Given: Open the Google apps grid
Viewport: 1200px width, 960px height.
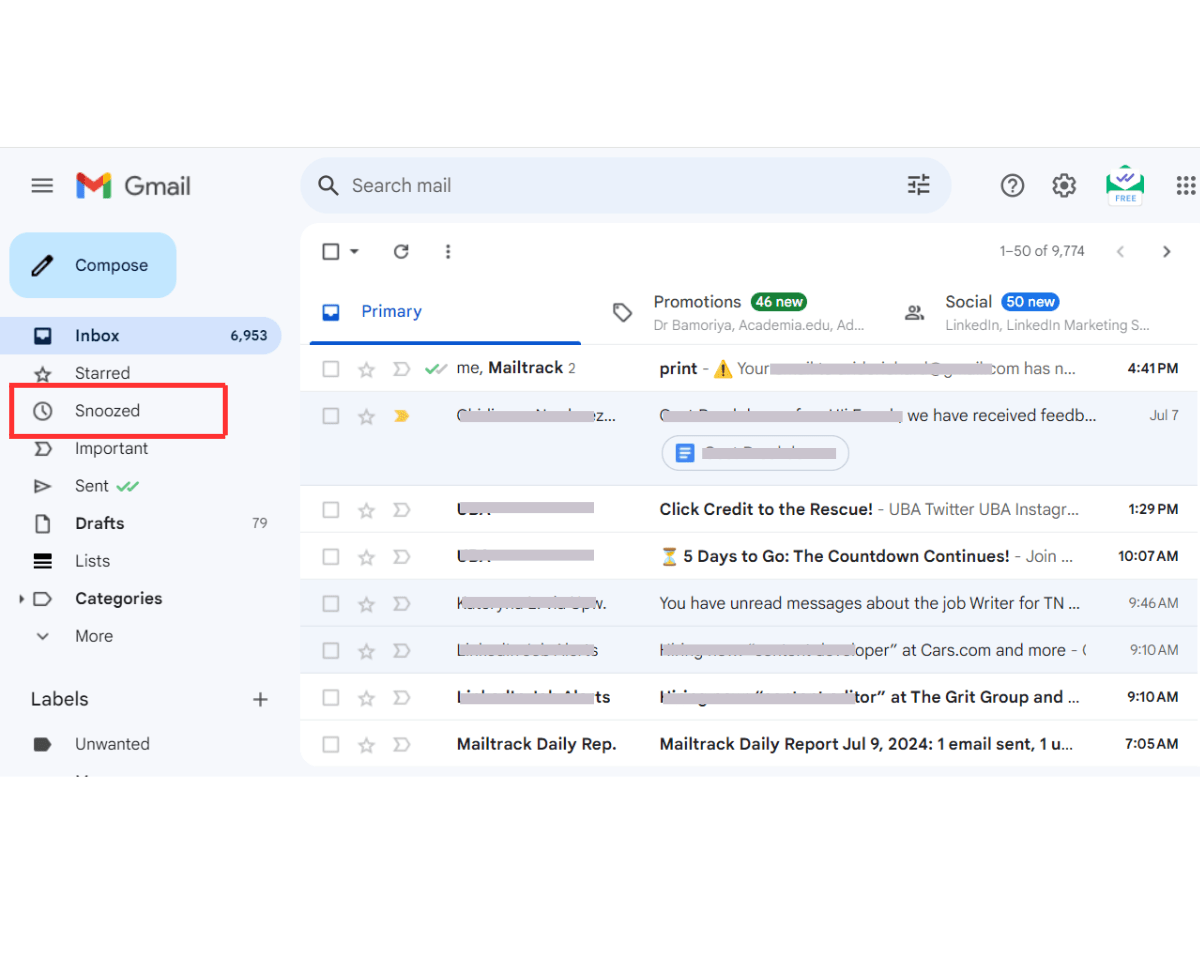Looking at the screenshot, I should click(x=1186, y=185).
